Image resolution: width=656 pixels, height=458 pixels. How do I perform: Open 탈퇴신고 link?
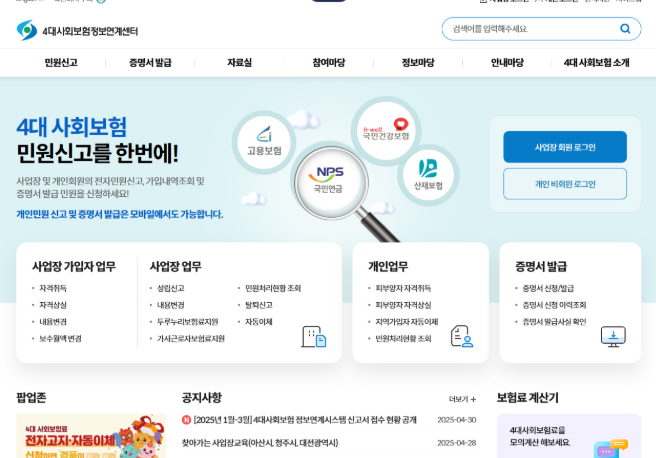259,305
